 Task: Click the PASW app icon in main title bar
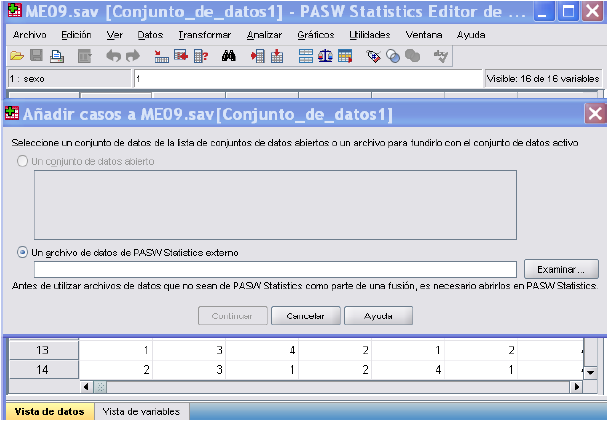(x=15, y=11)
